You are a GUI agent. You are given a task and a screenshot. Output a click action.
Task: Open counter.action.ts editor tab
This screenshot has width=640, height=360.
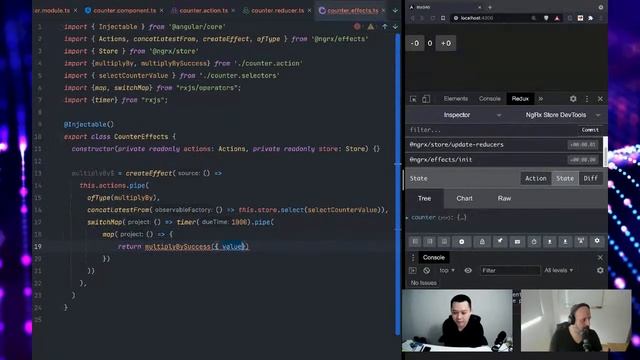pos(203,11)
